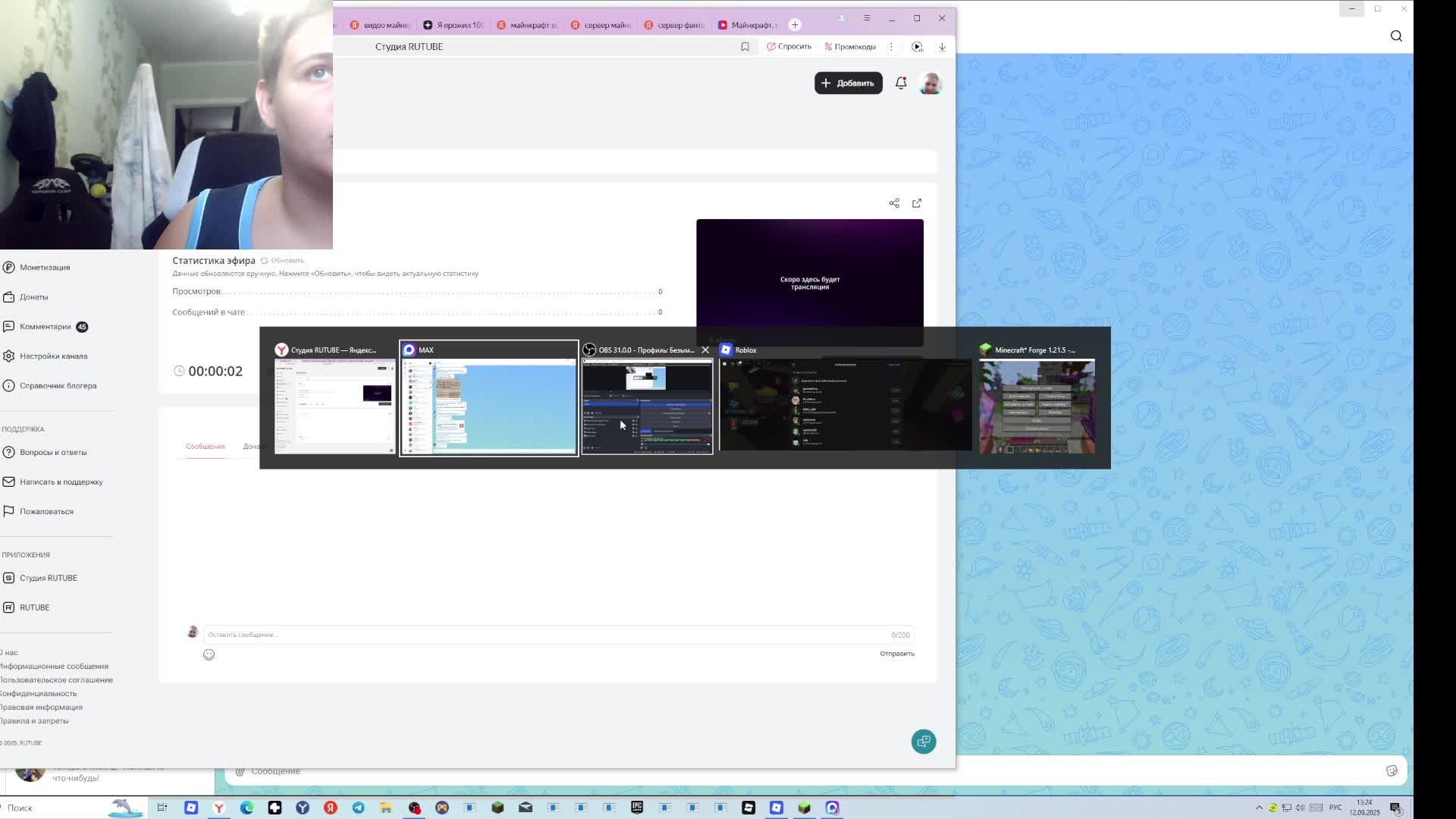
Task: Open the browser three-dot menu
Action: (x=891, y=47)
